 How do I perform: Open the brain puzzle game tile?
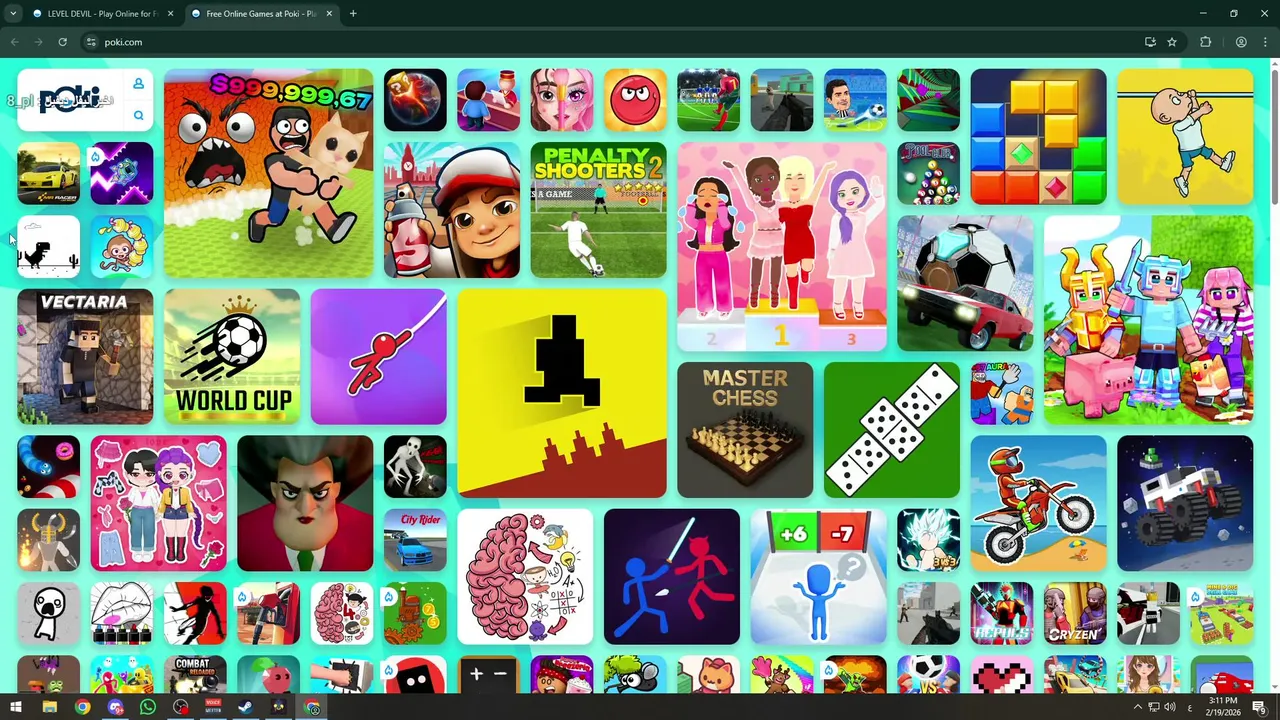(x=525, y=577)
